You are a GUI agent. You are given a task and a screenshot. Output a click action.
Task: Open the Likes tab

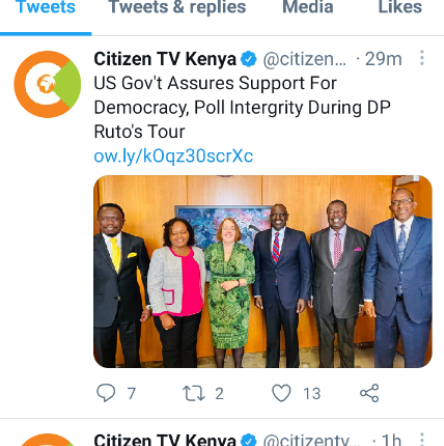[x=400, y=7]
